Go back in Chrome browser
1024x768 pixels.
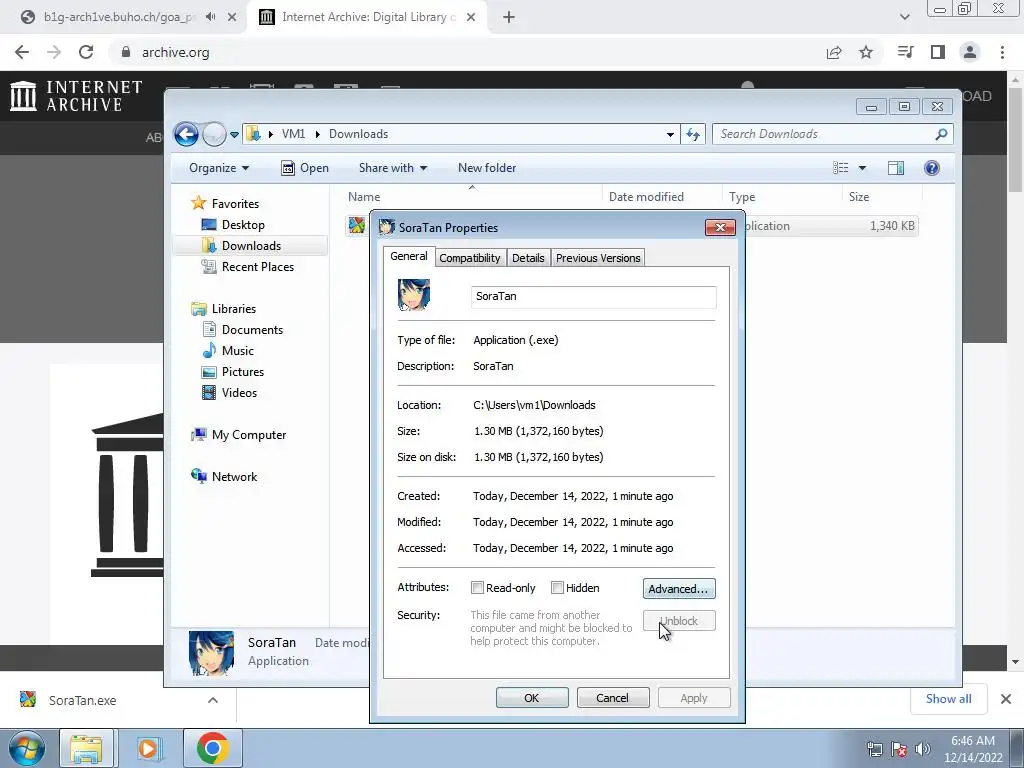[x=22, y=52]
